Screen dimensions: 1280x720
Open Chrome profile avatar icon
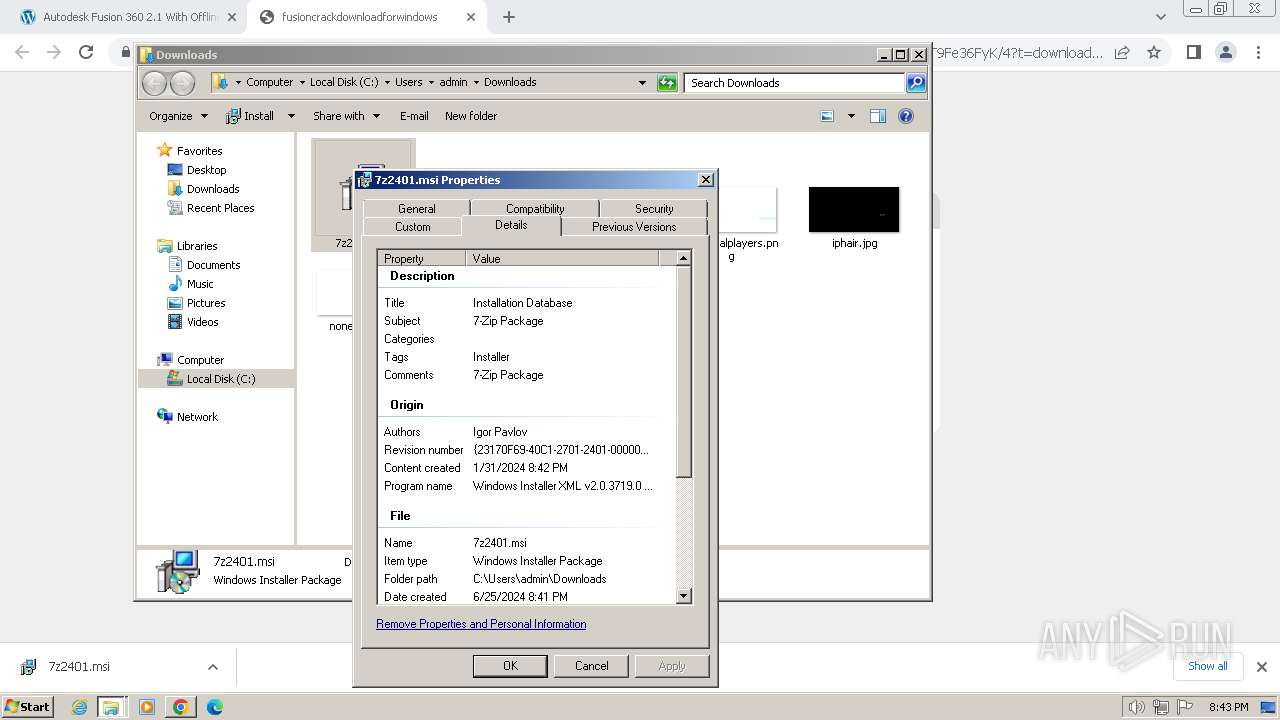(x=1226, y=52)
